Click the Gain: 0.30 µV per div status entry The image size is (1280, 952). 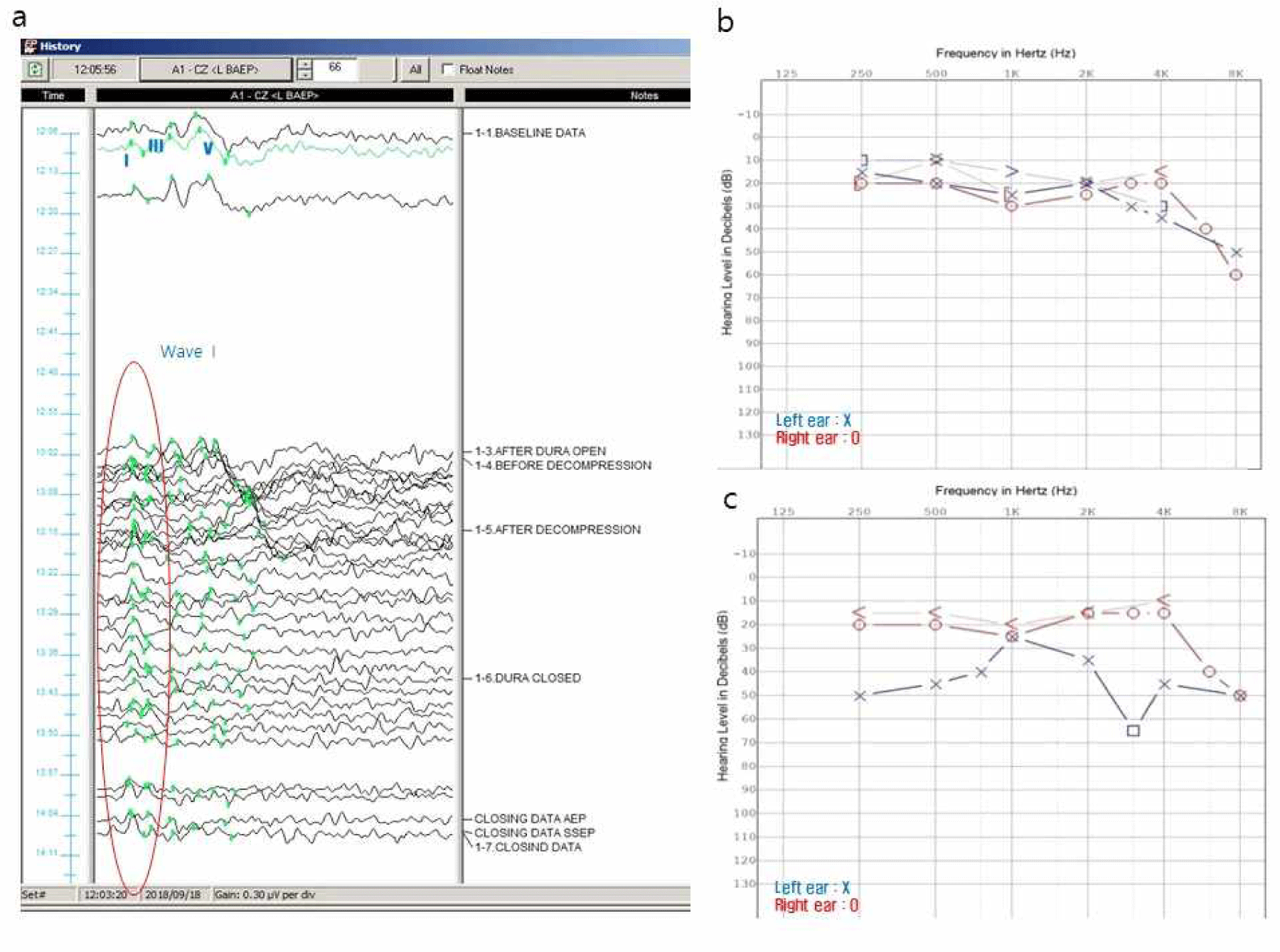(x=265, y=894)
